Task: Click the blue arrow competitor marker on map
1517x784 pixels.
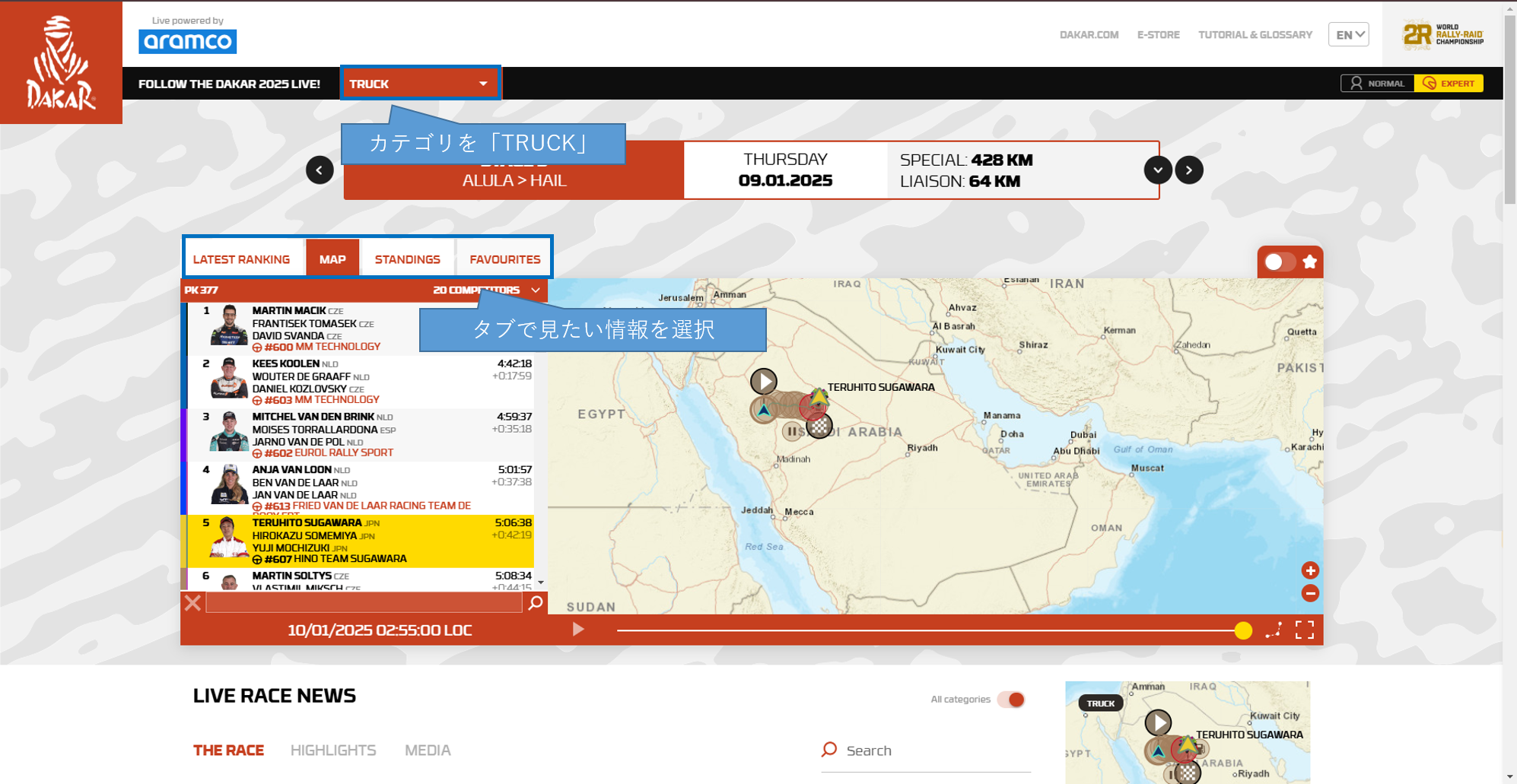Action: coord(764,410)
